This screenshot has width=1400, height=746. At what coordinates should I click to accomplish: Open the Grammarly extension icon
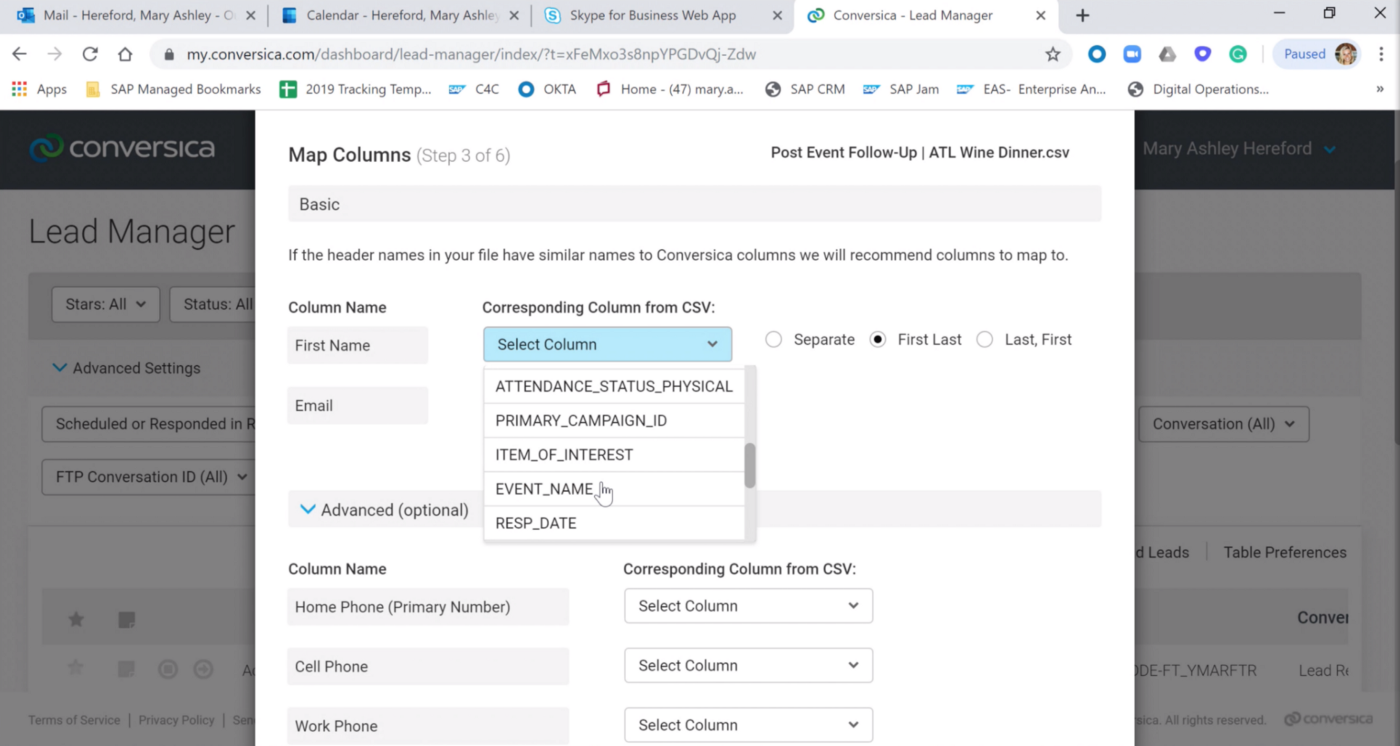point(1237,54)
